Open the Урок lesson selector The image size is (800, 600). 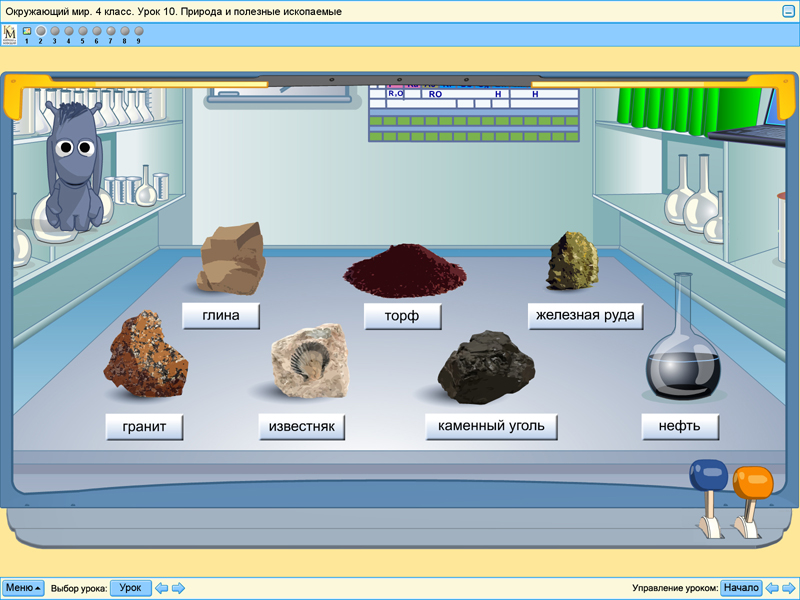pos(130,588)
